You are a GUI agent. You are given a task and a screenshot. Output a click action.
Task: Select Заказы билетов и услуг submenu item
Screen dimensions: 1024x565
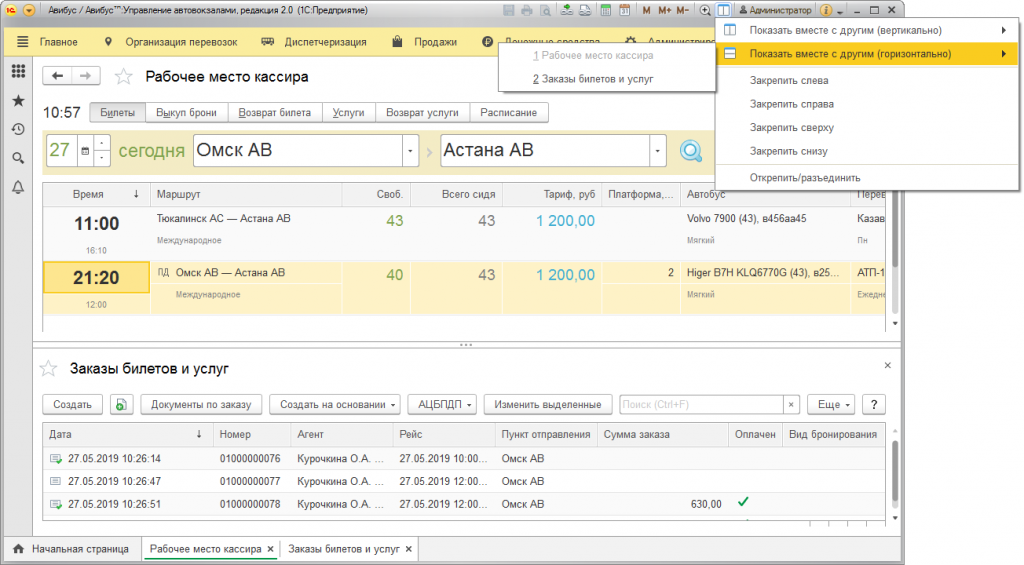(x=592, y=78)
